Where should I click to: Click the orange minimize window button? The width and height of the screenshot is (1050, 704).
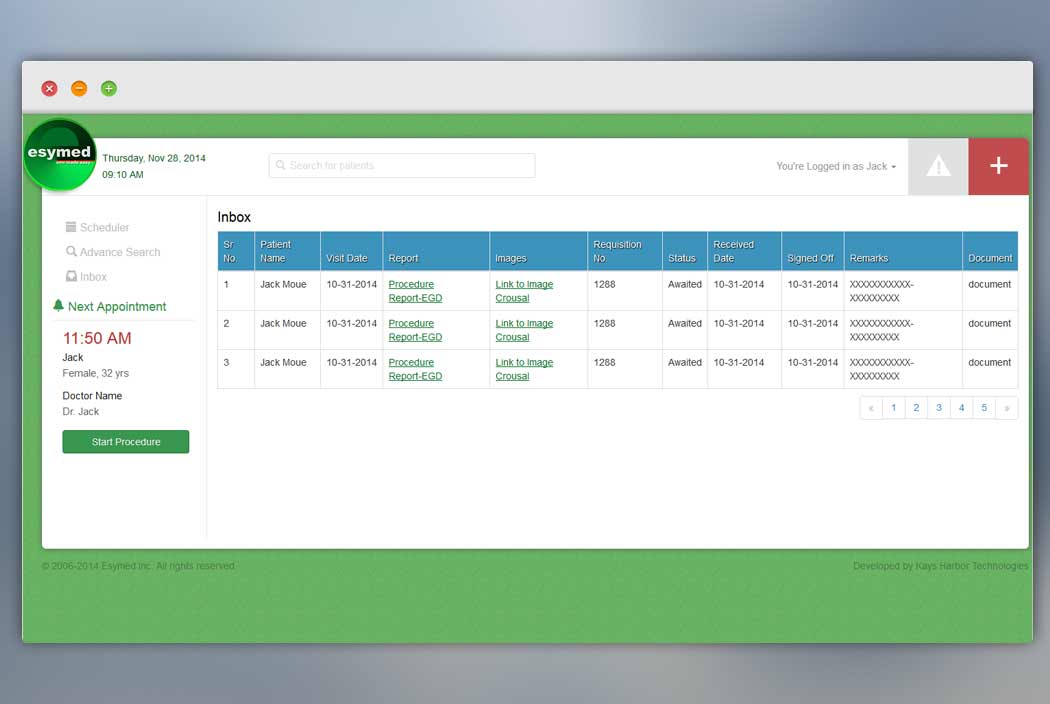coord(79,88)
